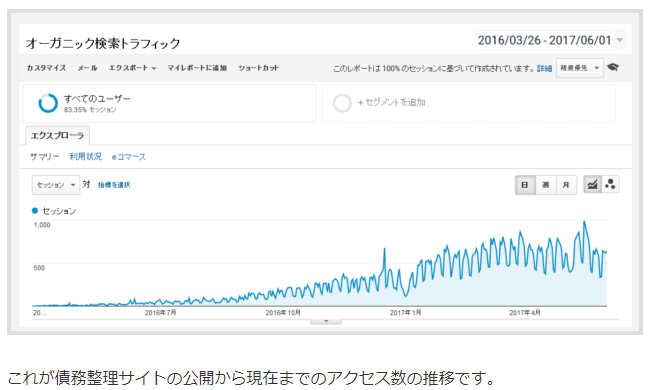655x390 pixels.
Task: Click +セグメントを追加 to add segment
Action: pyautogui.click(x=391, y=102)
